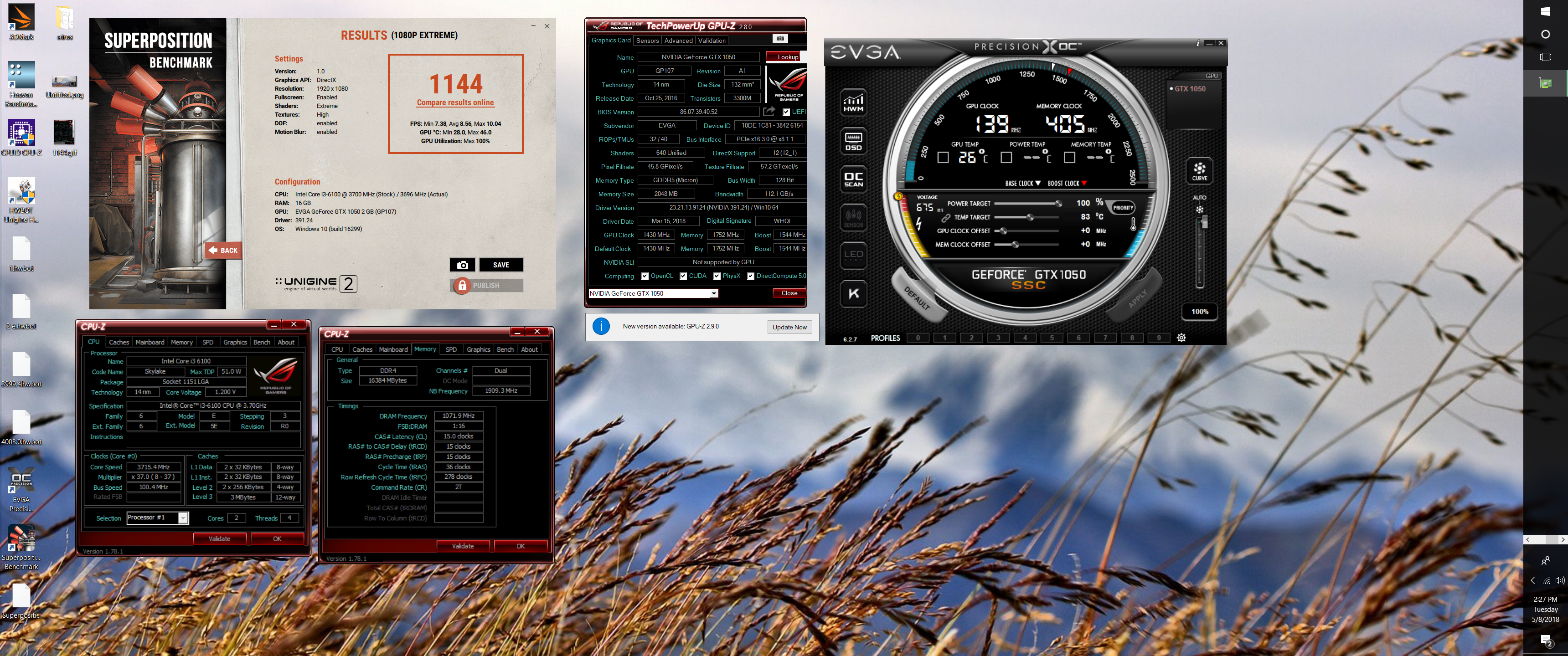Expand the BASE CLOCK arrow in Precision XOC
This screenshot has width=1568, height=656.
1038,183
